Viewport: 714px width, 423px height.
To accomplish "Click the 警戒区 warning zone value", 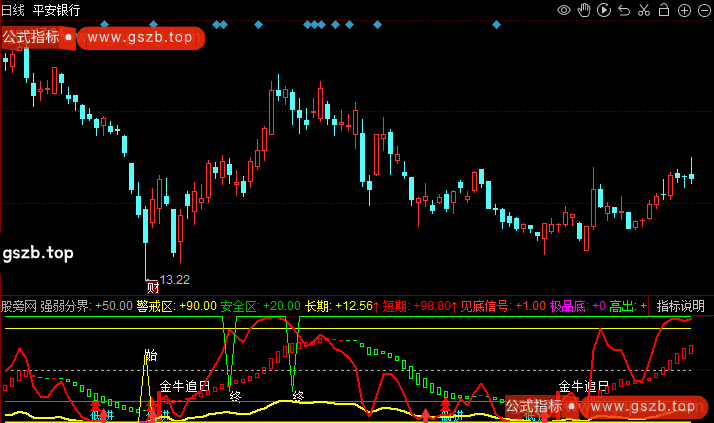I will click(x=177, y=305).
